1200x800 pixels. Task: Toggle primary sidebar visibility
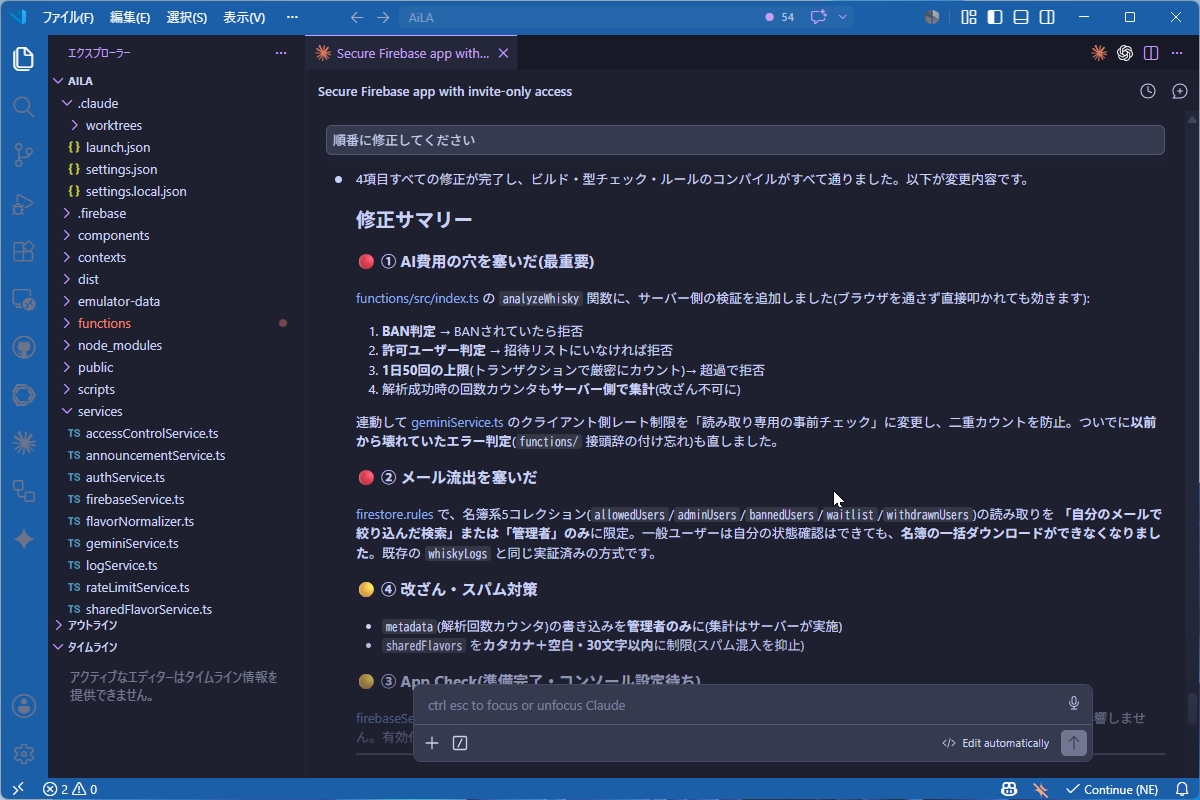click(995, 17)
